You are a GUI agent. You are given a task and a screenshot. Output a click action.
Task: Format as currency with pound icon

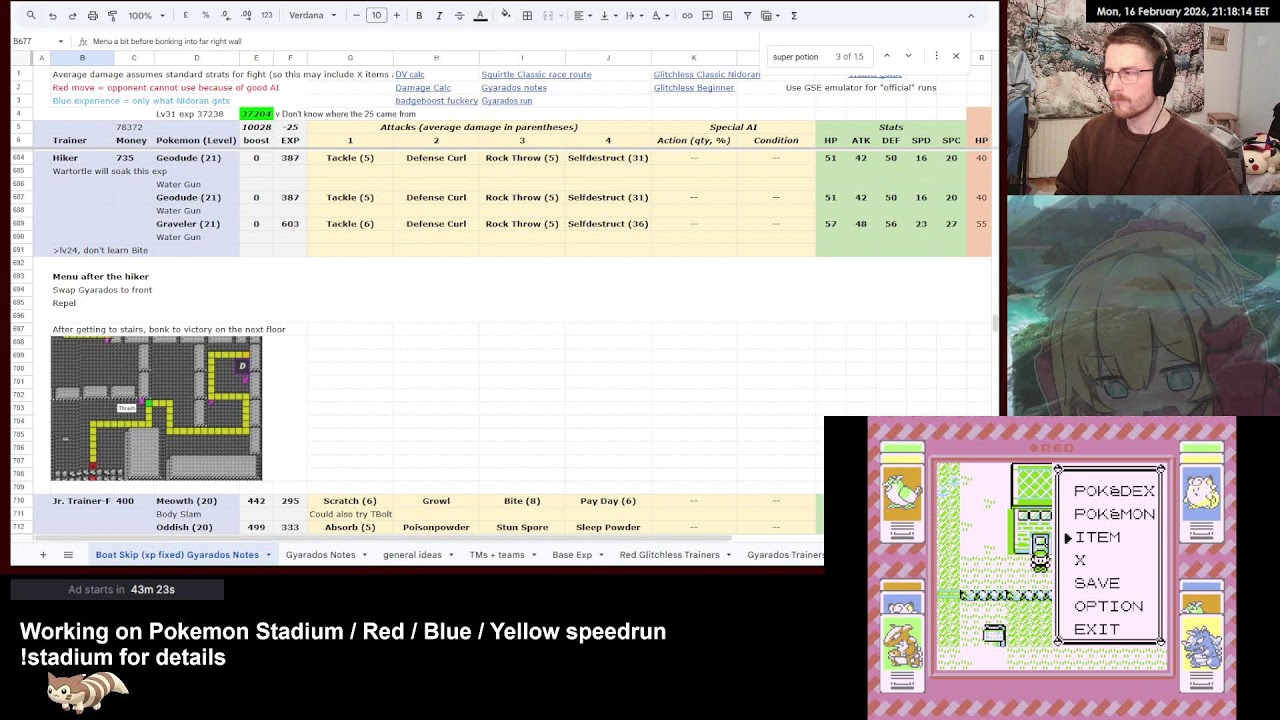(186, 16)
